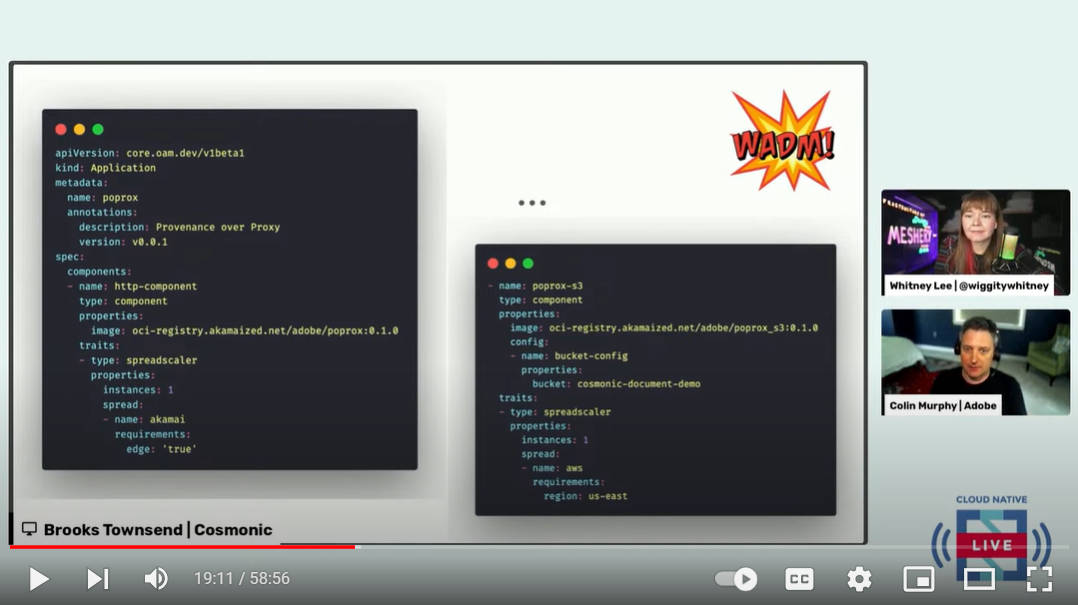
Task: Click the WADM! burst graphic
Action: (783, 142)
